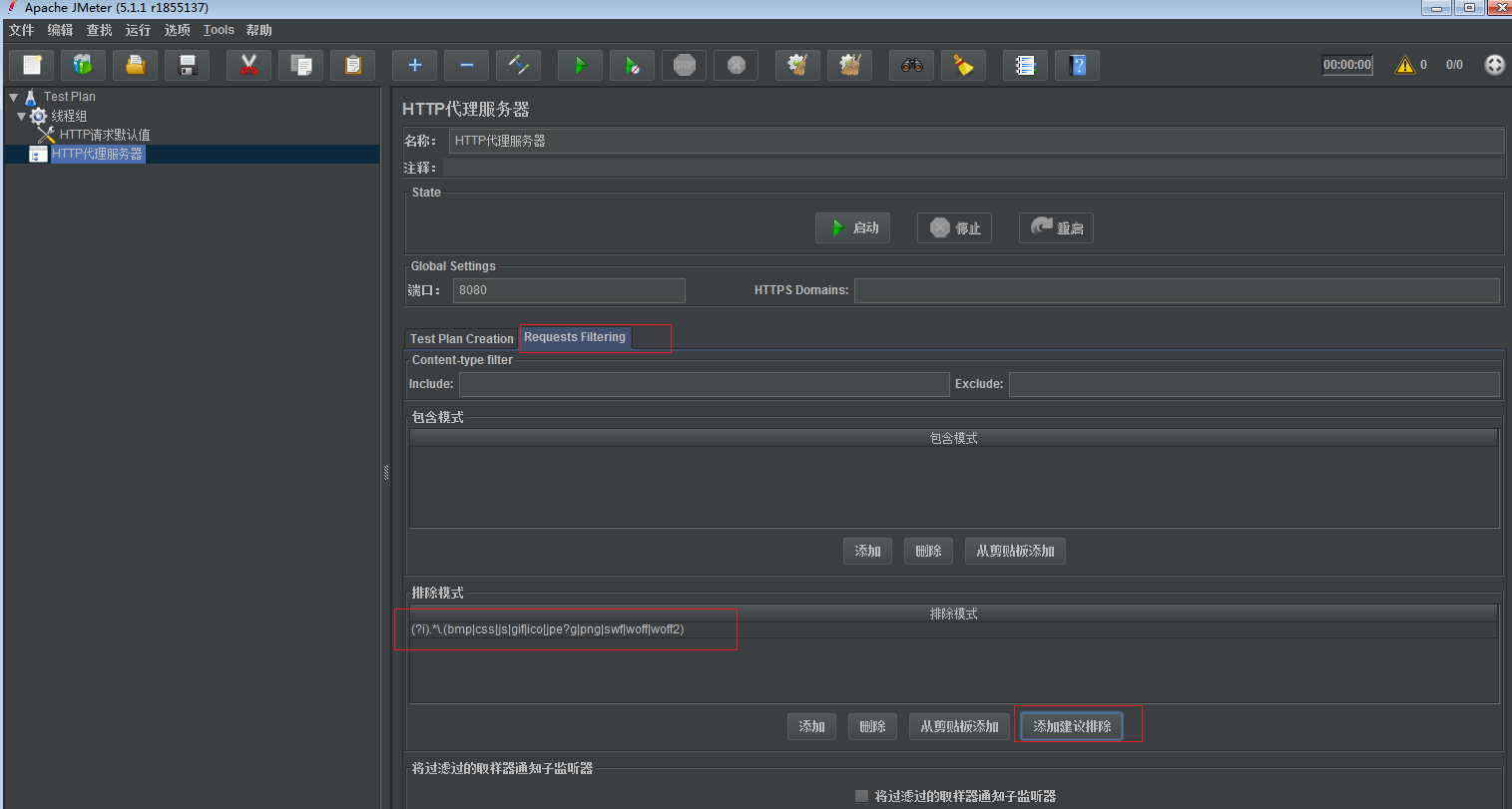Click 从剪贴板添加 under 排除模式 table
Viewport: 1512px width, 809px height.
(x=959, y=726)
